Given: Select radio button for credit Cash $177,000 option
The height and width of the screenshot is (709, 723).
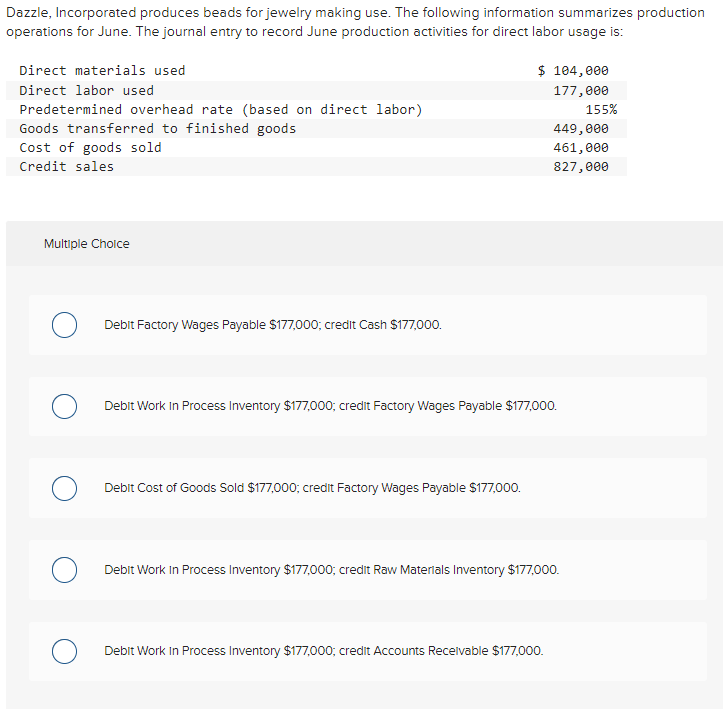Looking at the screenshot, I should 65,325.
